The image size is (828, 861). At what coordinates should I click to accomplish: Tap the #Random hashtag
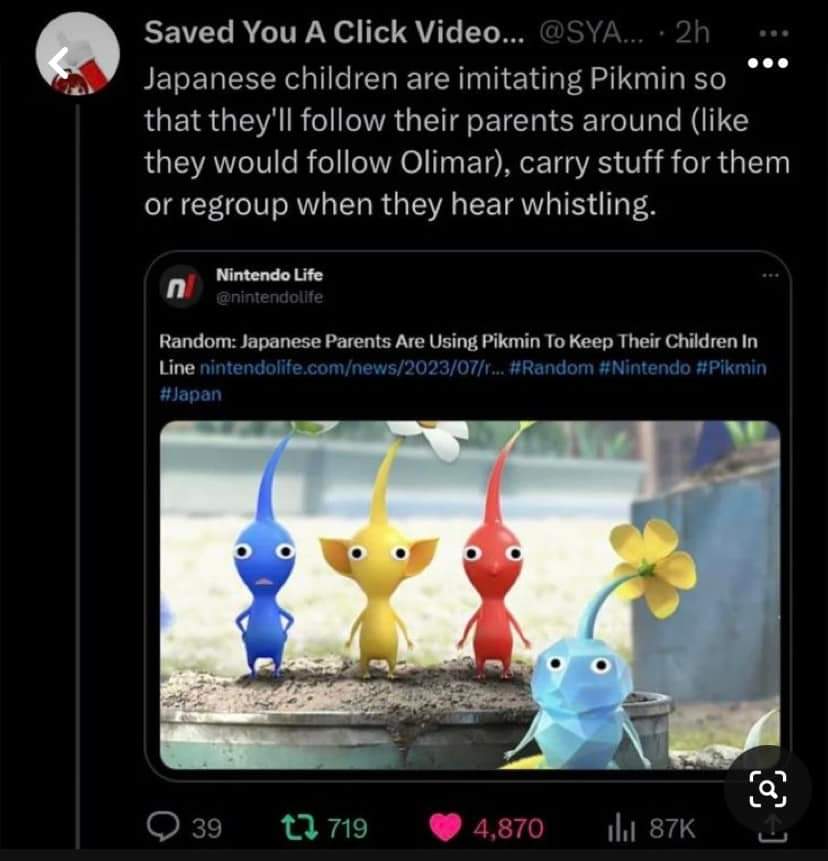click(x=552, y=367)
